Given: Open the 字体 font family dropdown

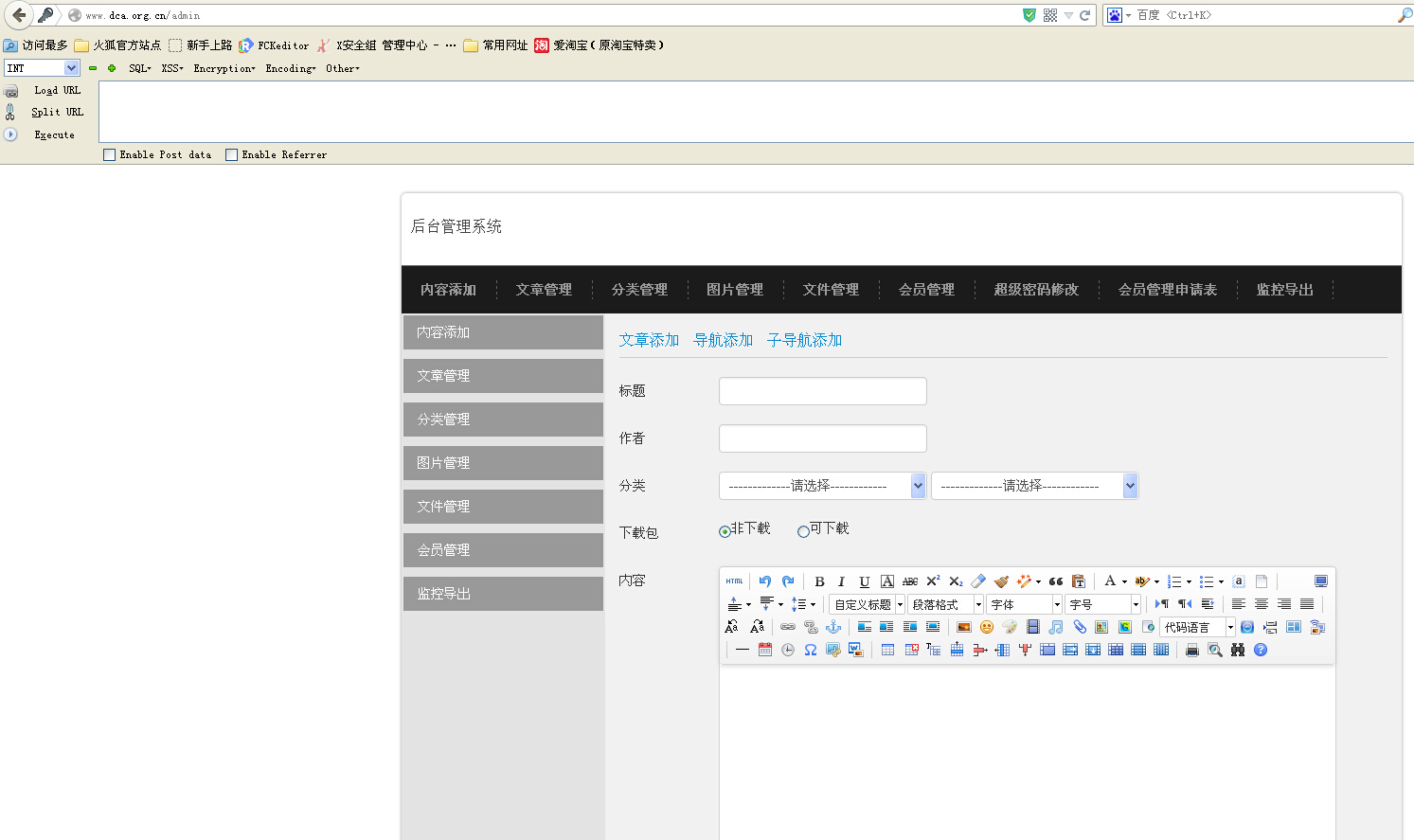Looking at the screenshot, I should (1024, 604).
